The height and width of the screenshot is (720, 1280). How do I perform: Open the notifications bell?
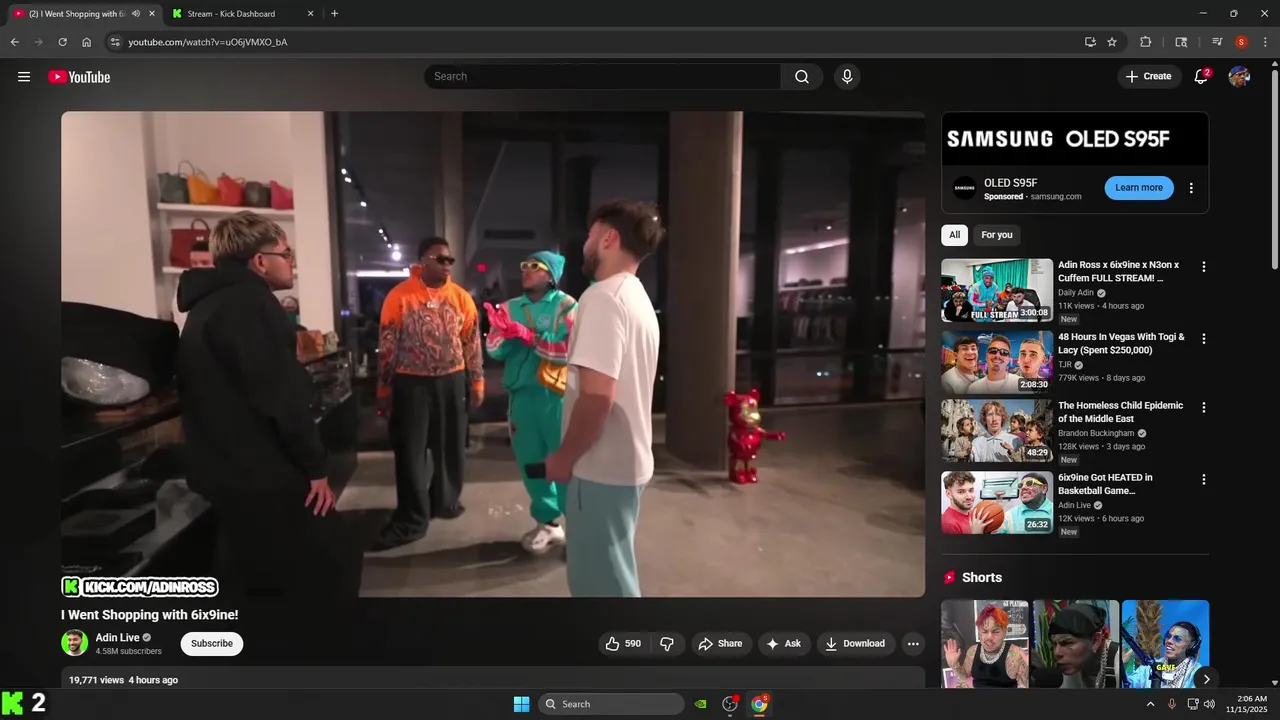[1201, 76]
